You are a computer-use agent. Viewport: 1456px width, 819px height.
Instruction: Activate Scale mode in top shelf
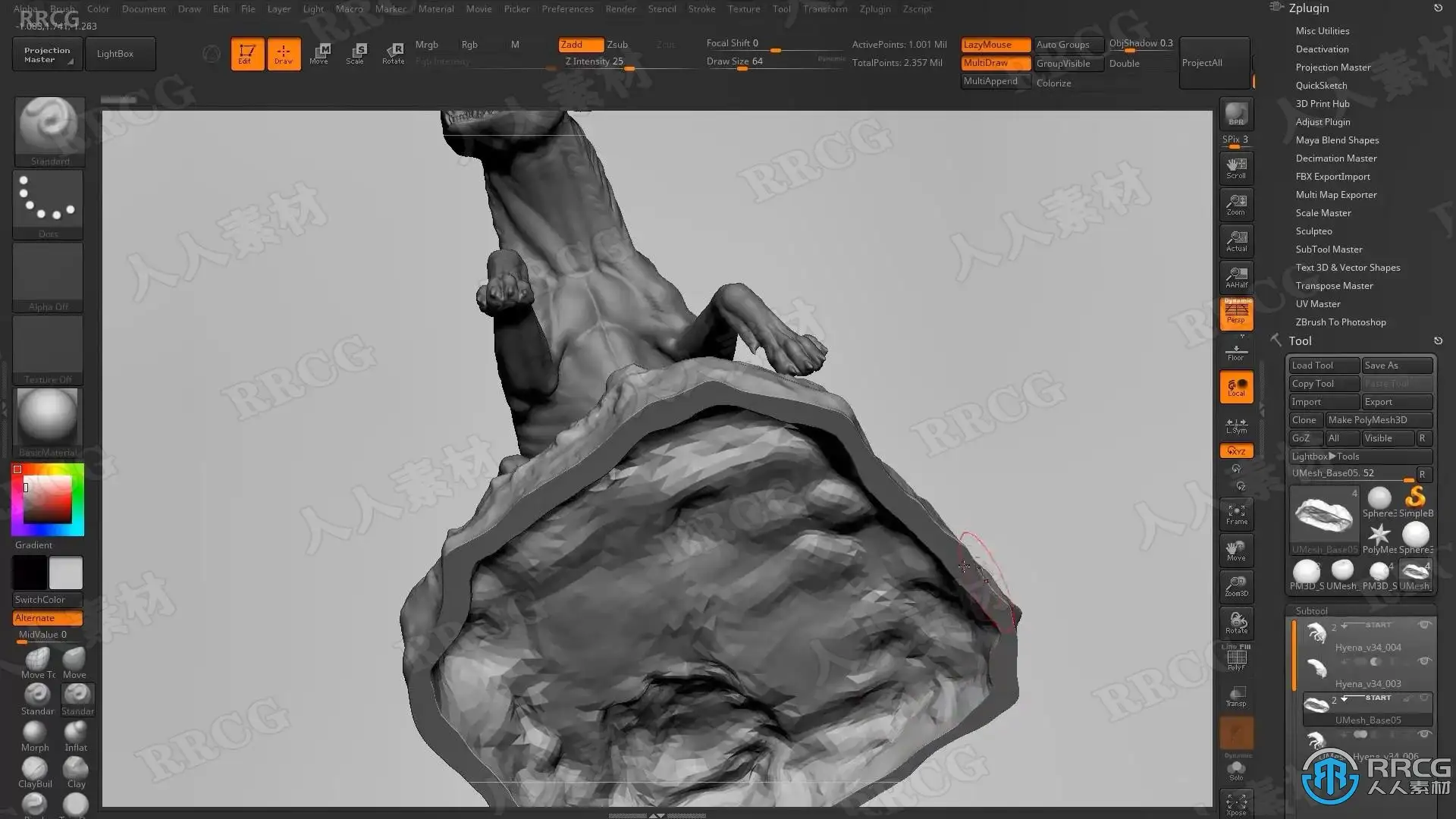point(355,53)
